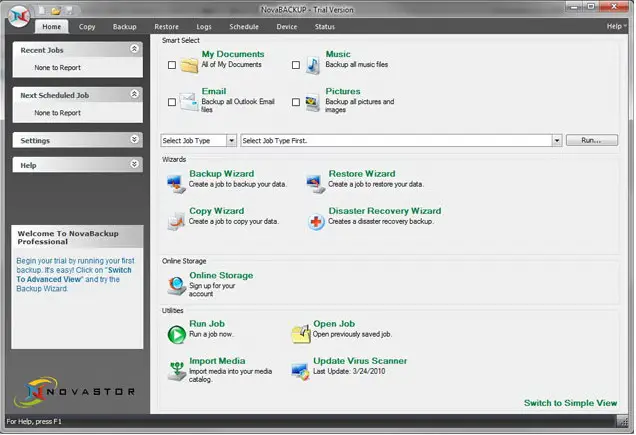
Task: Click the Music note icon
Action: (x=313, y=65)
